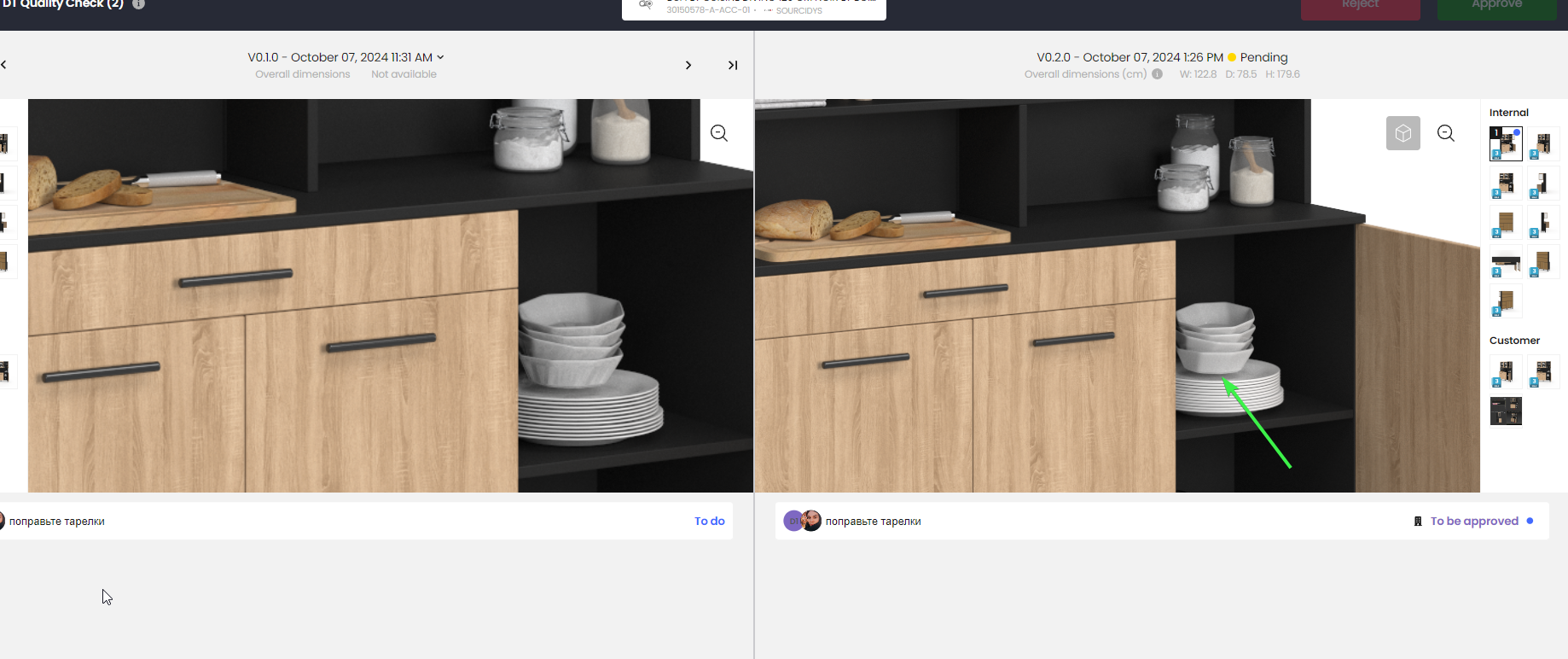Click info icon next to Overall dimensions (cm)
This screenshot has width=1568, height=659.
point(1157,74)
